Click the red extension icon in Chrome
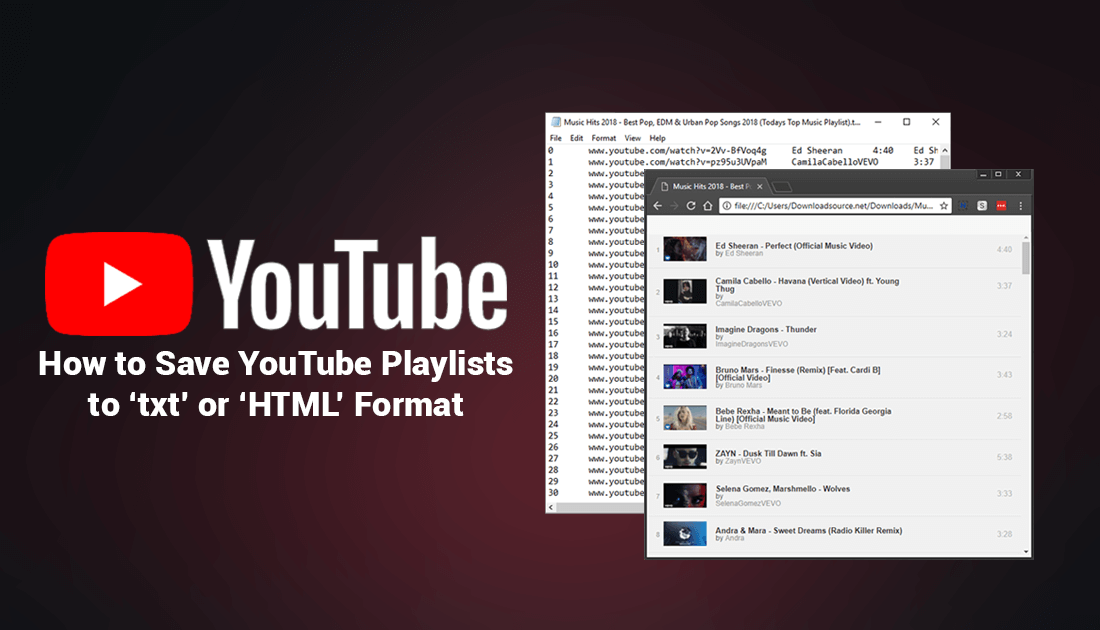Screen dimensions: 1100x630 pos(1001,206)
